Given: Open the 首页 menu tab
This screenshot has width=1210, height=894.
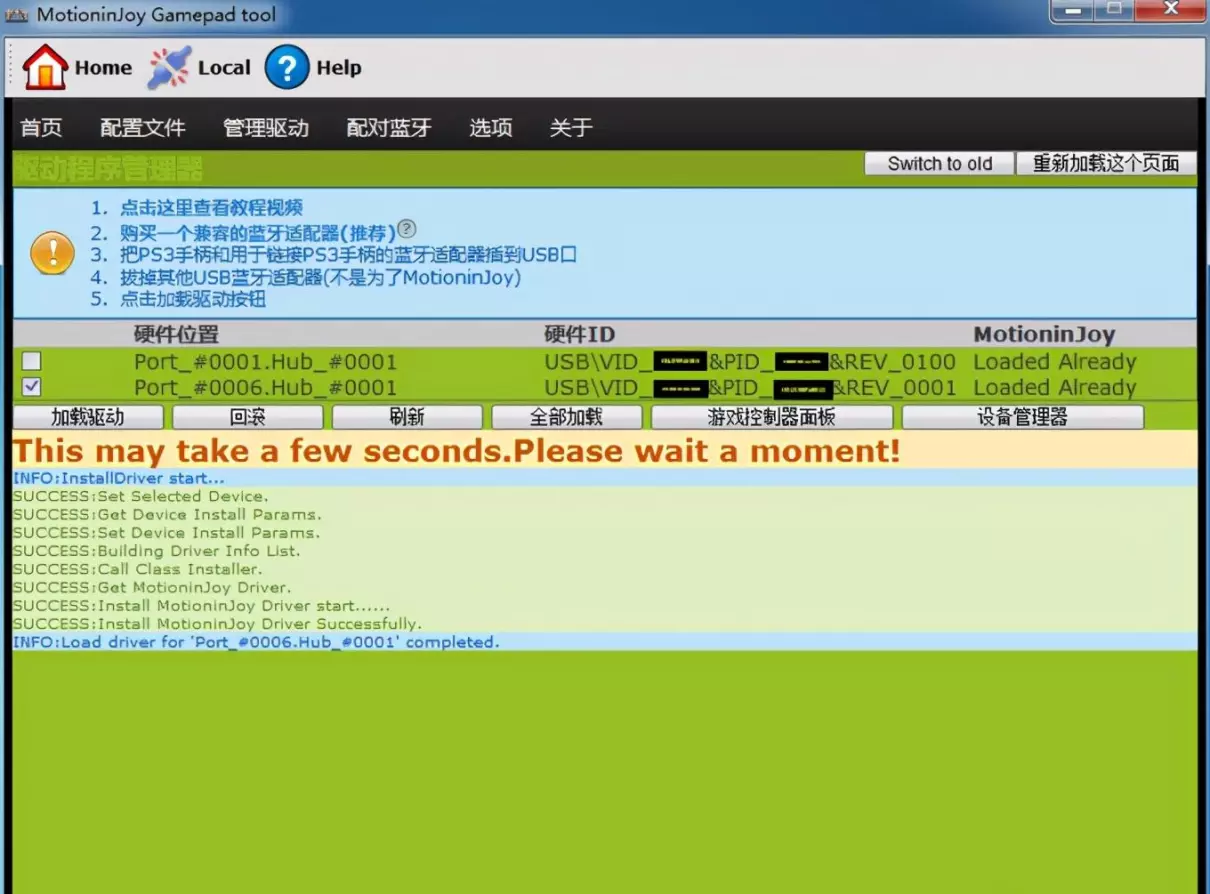Looking at the screenshot, I should point(41,128).
